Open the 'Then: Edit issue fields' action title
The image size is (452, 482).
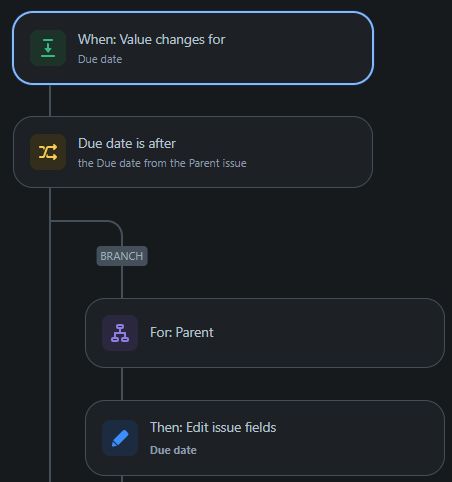tap(213, 428)
